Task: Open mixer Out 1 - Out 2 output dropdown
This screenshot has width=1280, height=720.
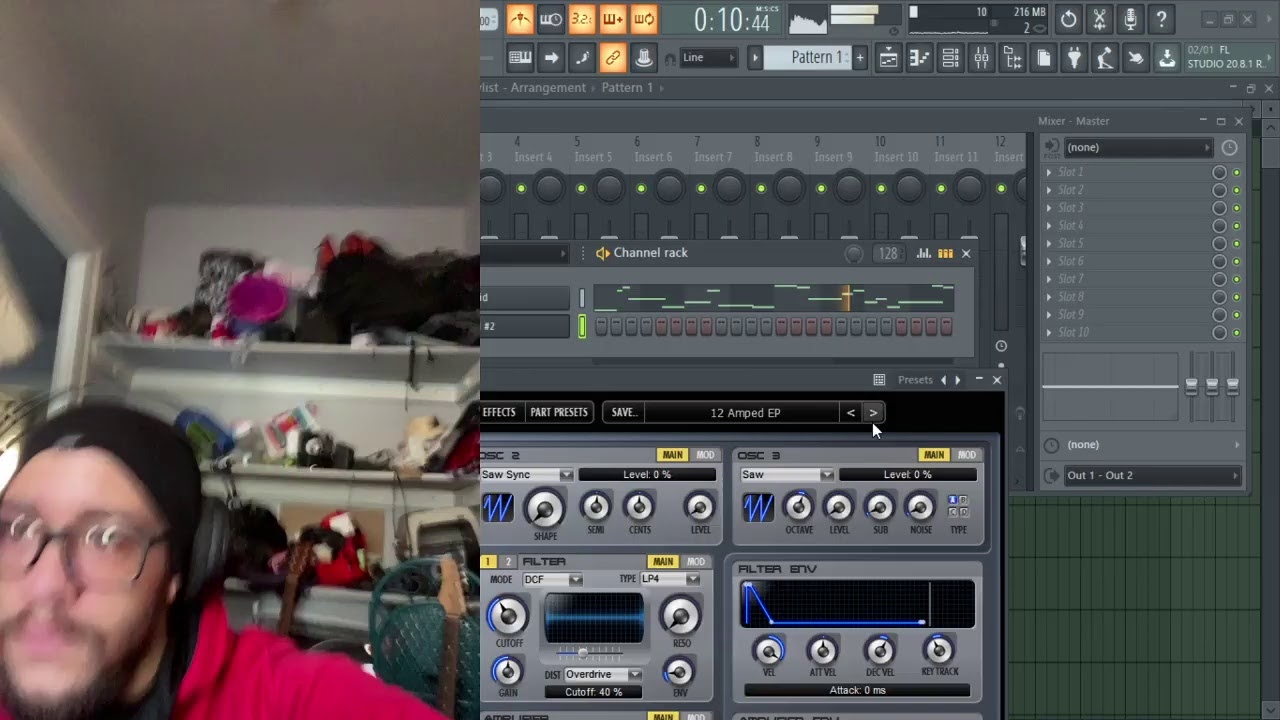Action: point(1150,476)
